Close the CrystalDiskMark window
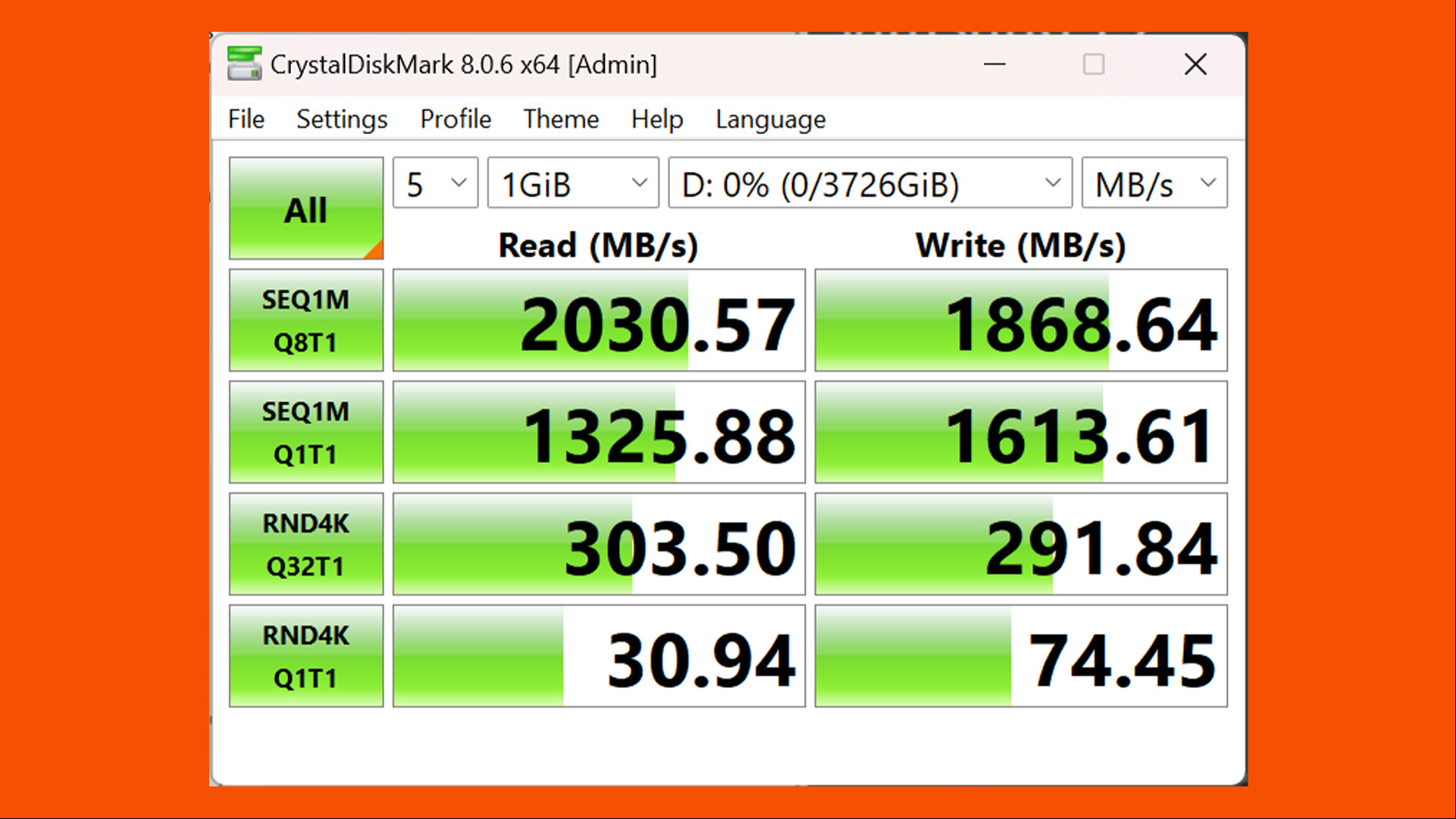Viewport: 1456px width, 819px height. point(1195,64)
